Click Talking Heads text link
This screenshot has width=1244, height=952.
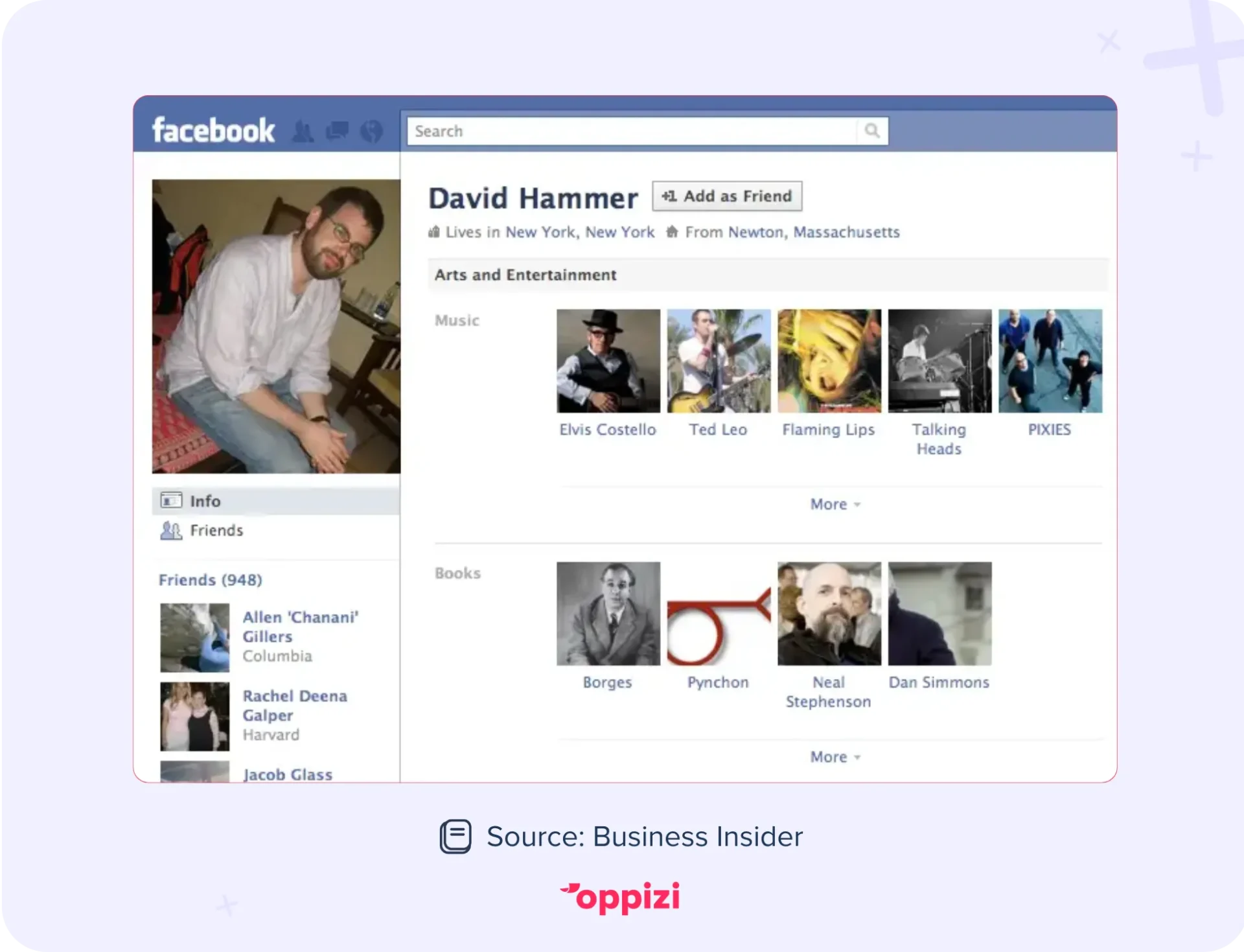click(x=939, y=439)
